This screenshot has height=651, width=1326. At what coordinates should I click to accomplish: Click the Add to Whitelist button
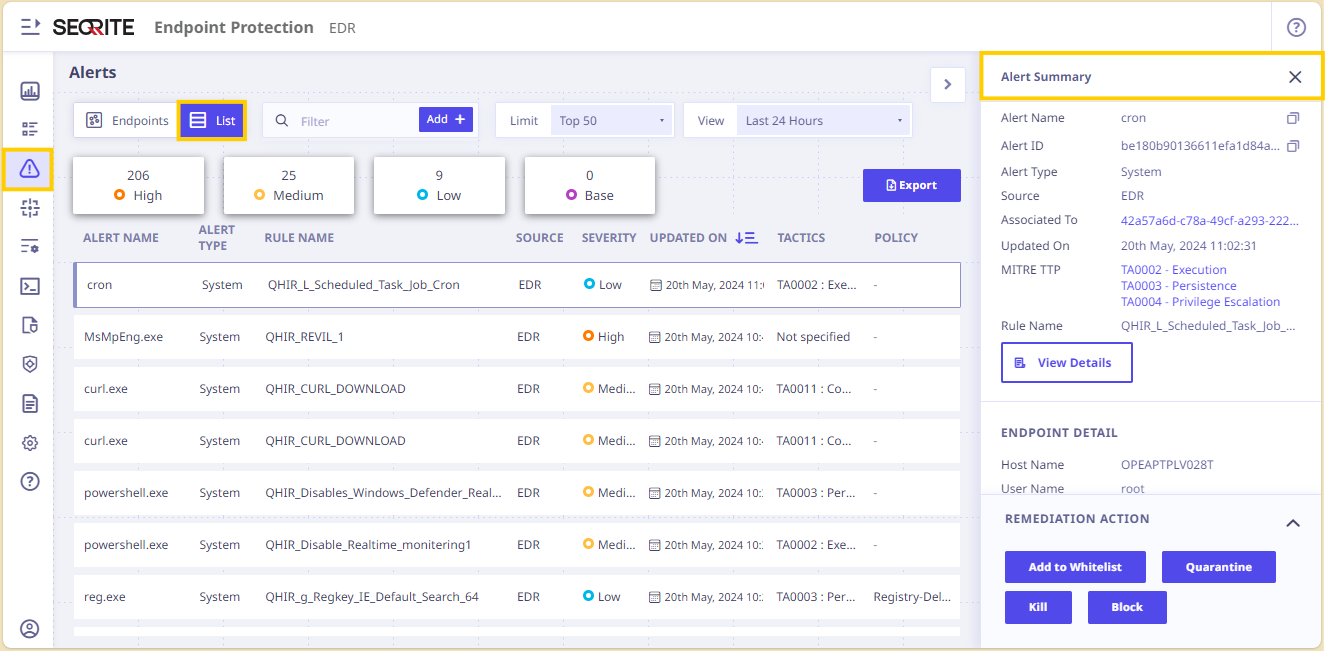pos(1075,567)
